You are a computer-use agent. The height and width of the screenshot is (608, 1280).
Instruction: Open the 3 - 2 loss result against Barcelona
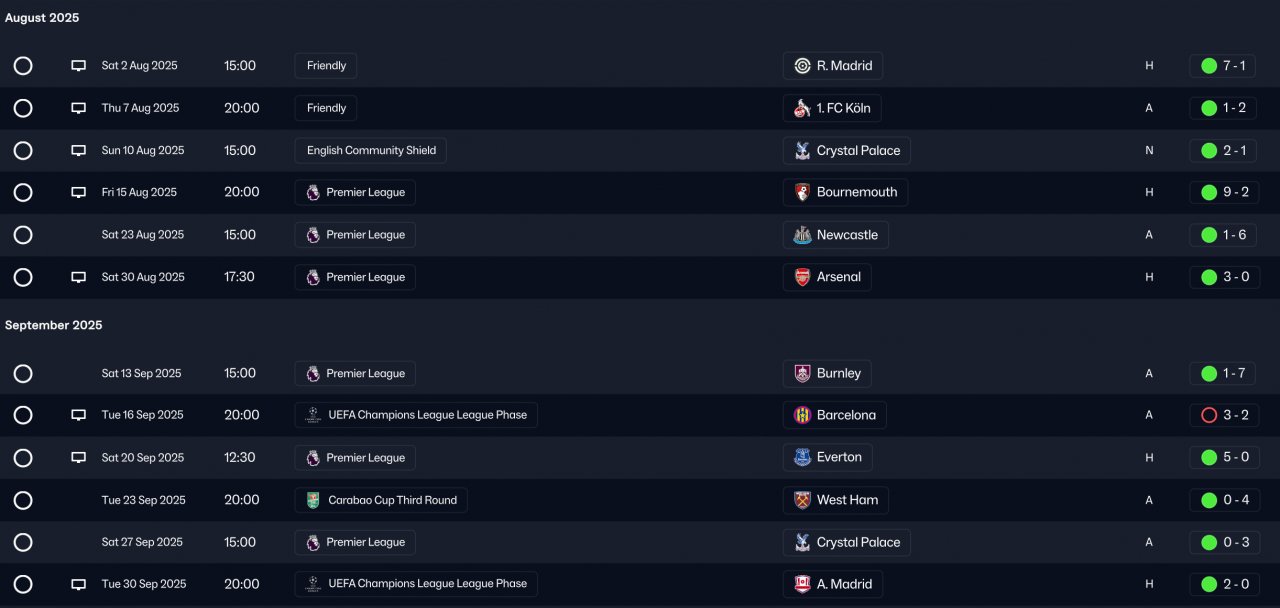click(x=1223, y=415)
